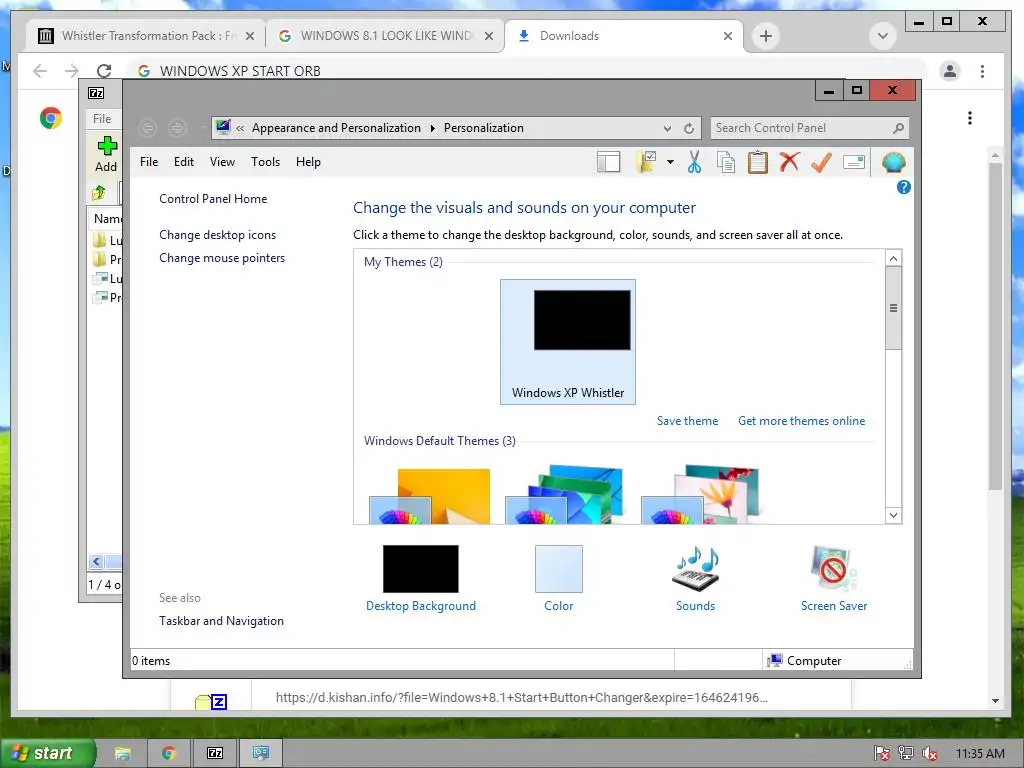
Task: Click the back arrow in Personalization window
Action: click(148, 128)
